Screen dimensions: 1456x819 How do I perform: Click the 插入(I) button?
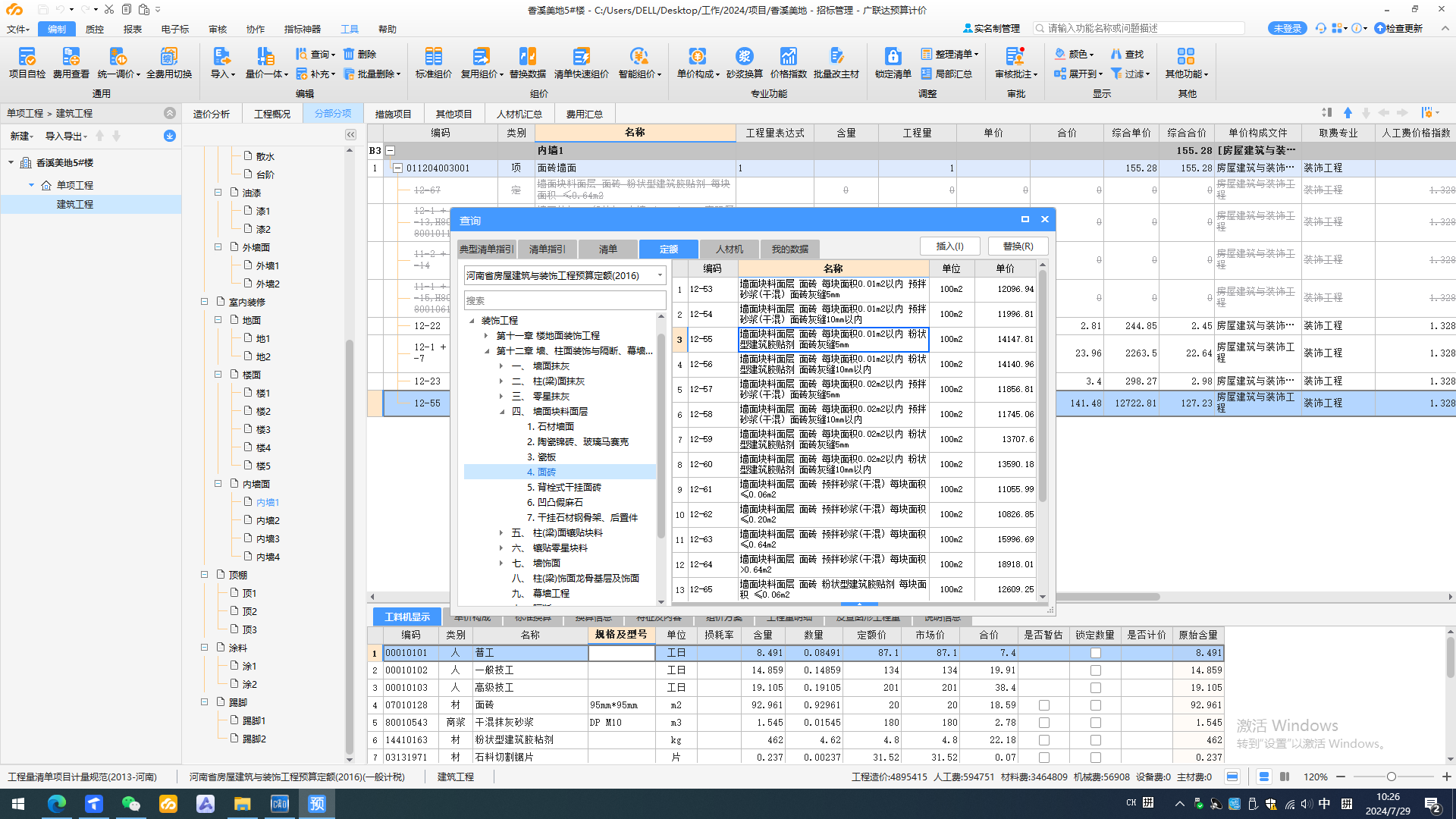click(x=949, y=246)
